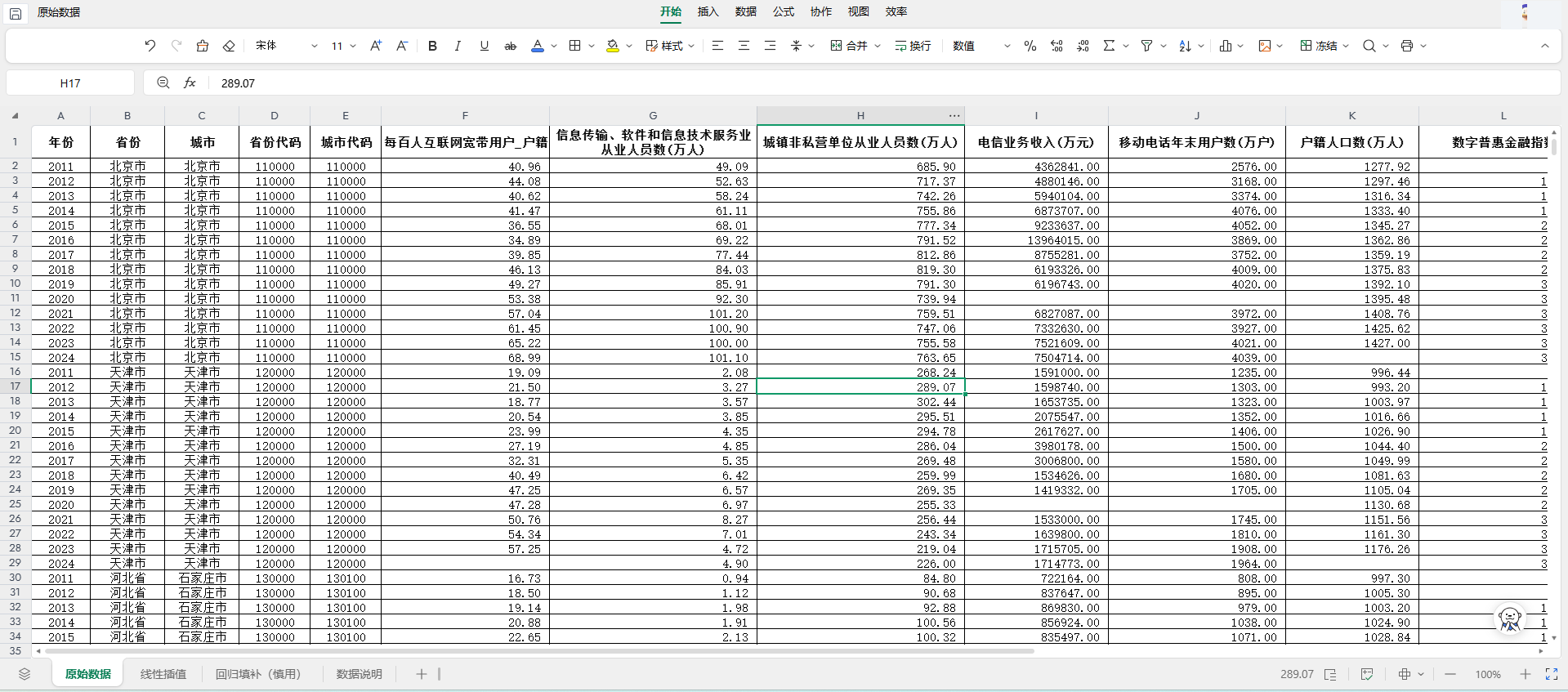
Task: Open the sheet layers icon at bottom-left
Action: 25,674
